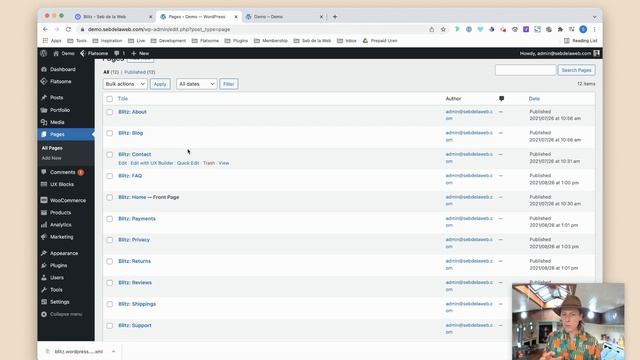Open the Blitz: Shippings page title

(137, 304)
